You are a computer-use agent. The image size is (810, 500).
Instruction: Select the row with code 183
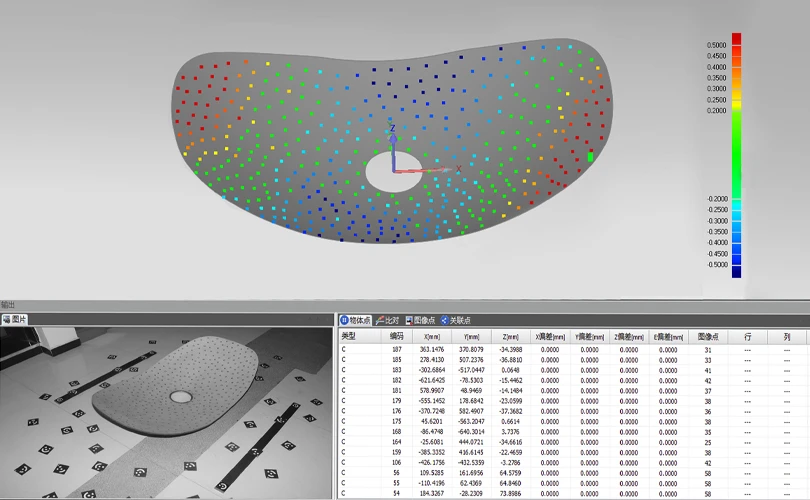[x=572, y=370]
